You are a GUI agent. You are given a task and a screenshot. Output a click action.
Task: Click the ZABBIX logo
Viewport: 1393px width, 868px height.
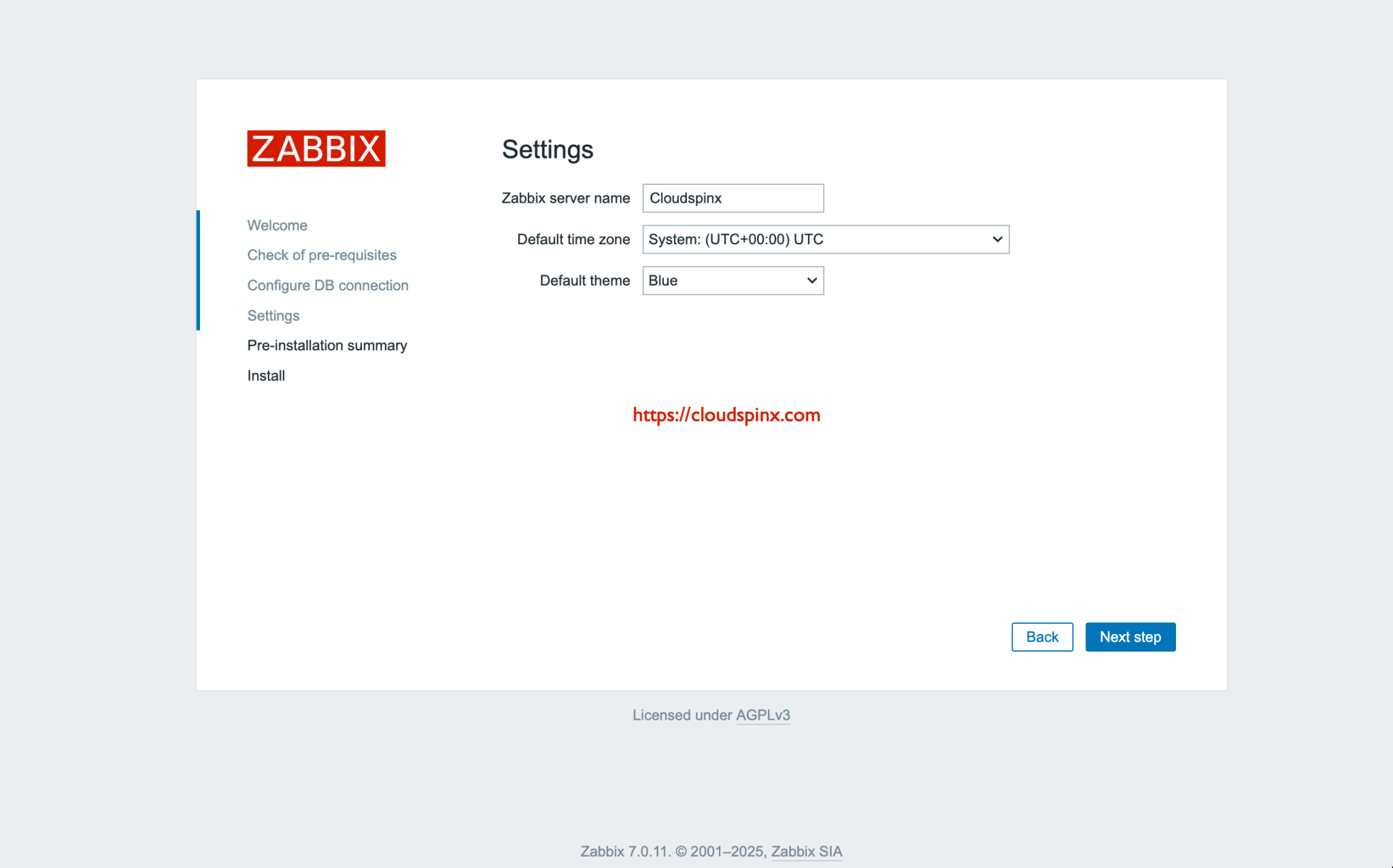click(x=316, y=148)
